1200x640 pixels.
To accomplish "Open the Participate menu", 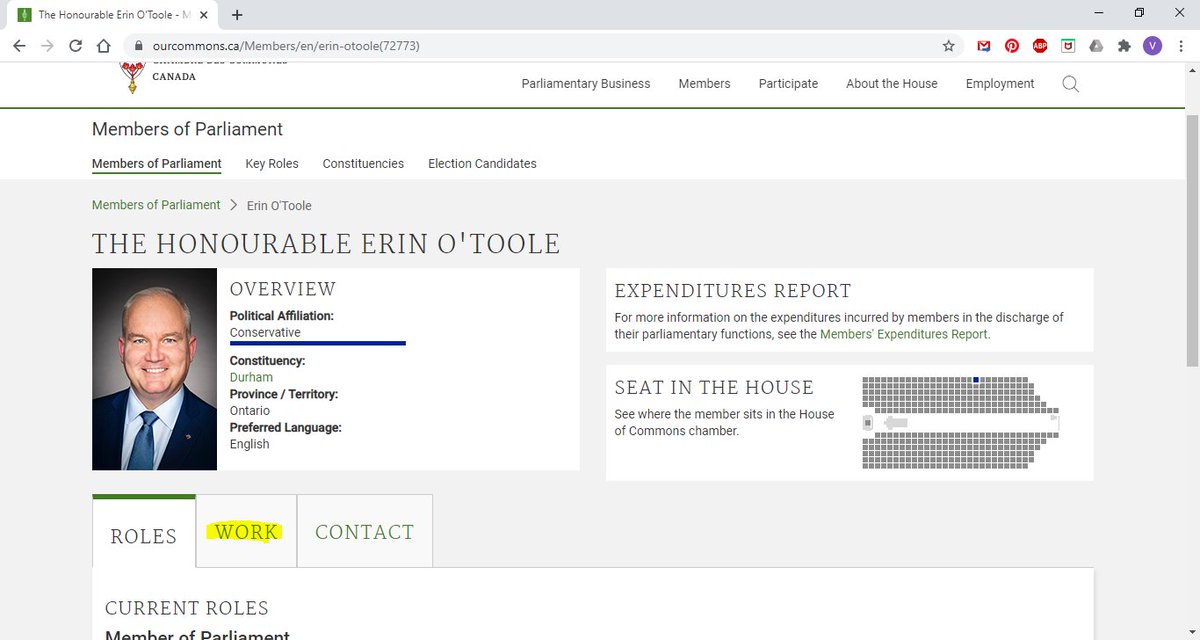I will tap(788, 84).
